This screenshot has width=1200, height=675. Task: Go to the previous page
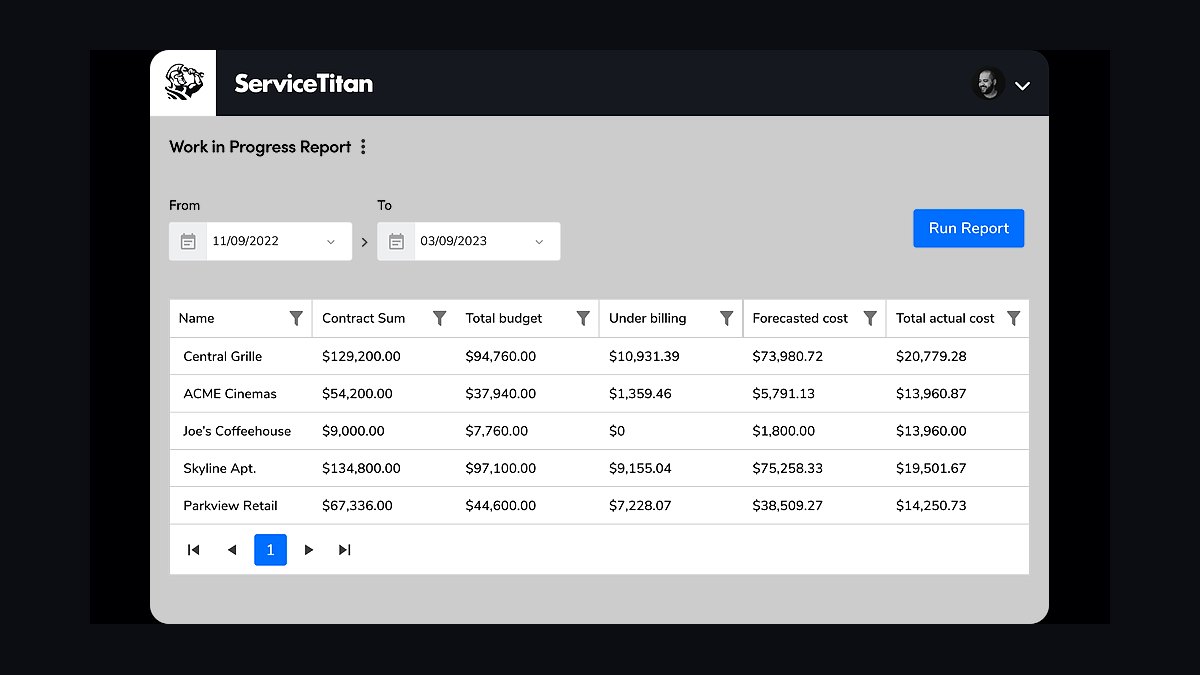click(x=232, y=550)
